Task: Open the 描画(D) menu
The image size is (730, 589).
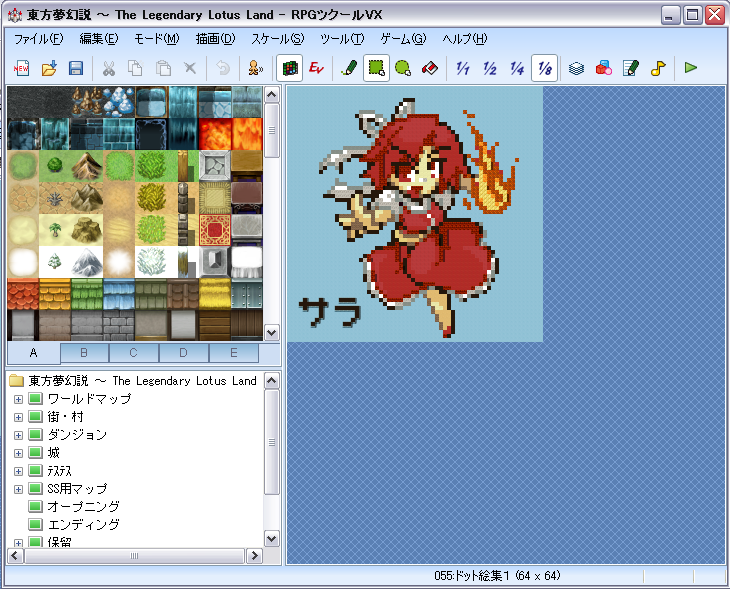Action: [x=216, y=39]
